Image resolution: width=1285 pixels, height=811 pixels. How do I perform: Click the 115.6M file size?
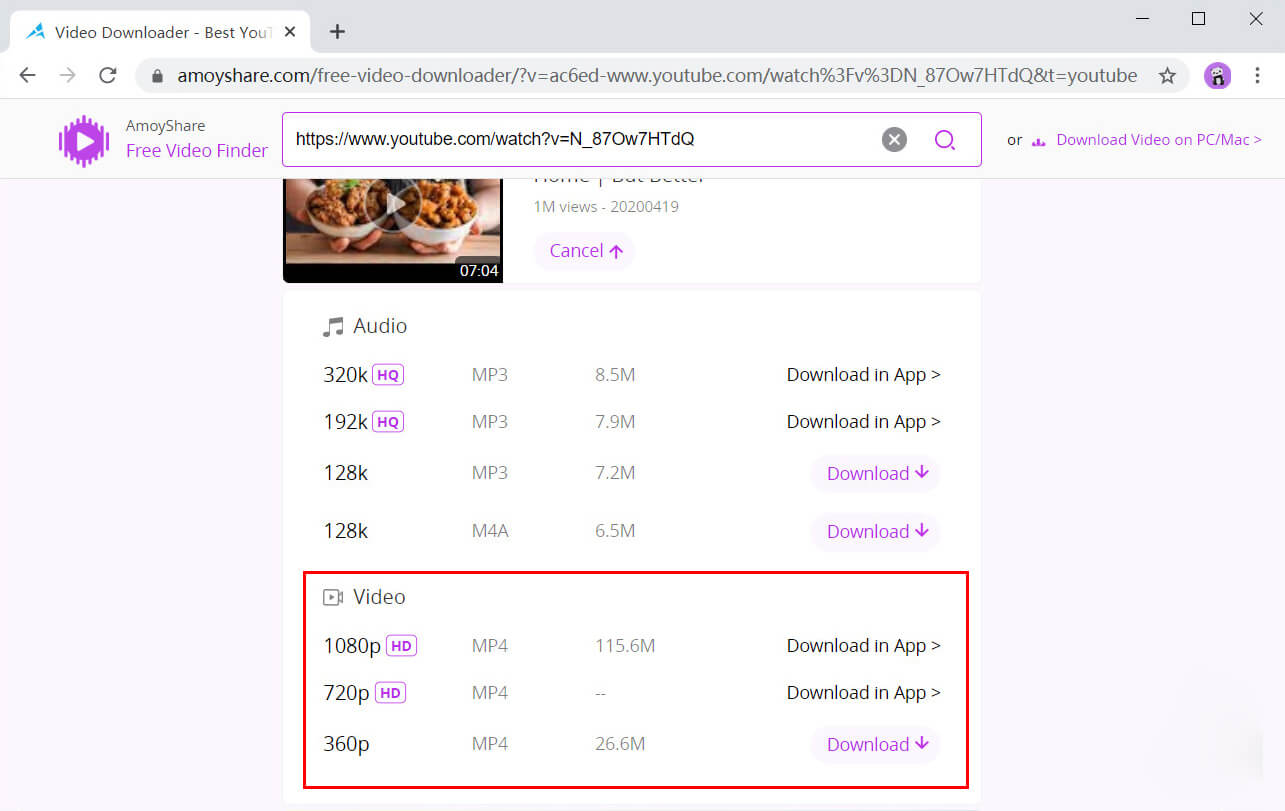(625, 646)
